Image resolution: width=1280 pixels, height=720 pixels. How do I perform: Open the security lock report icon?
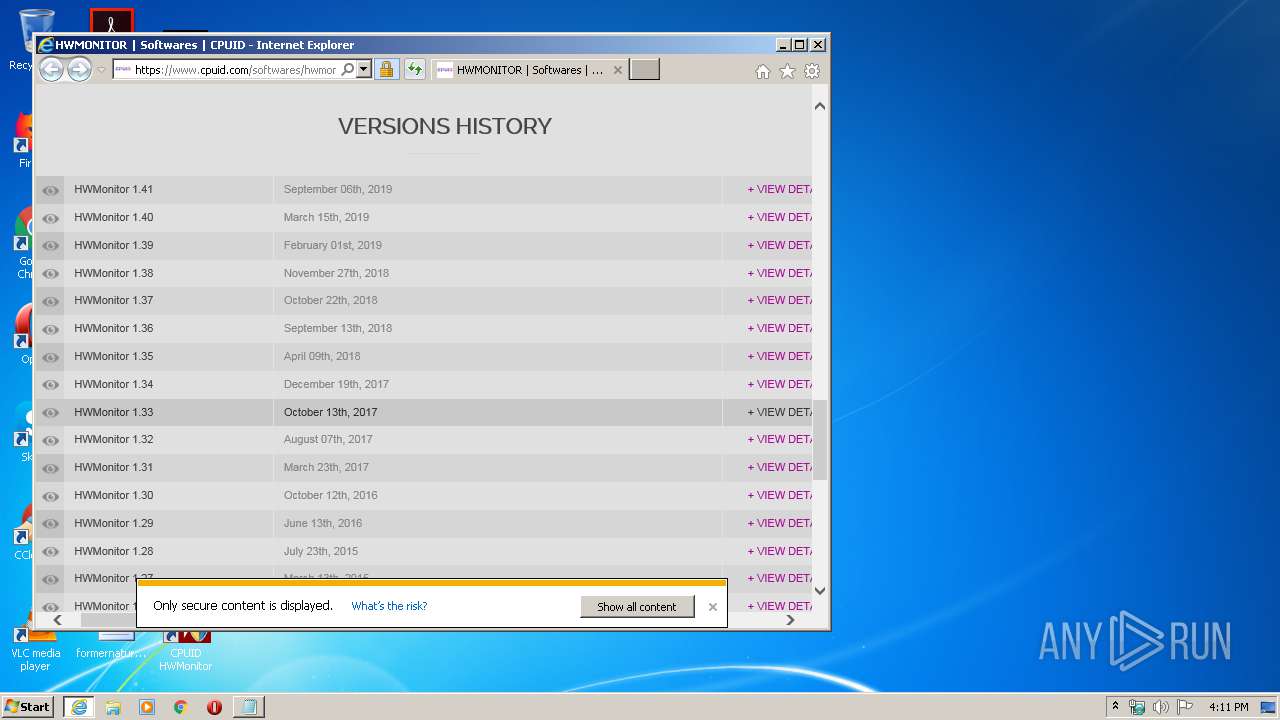coord(386,70)
